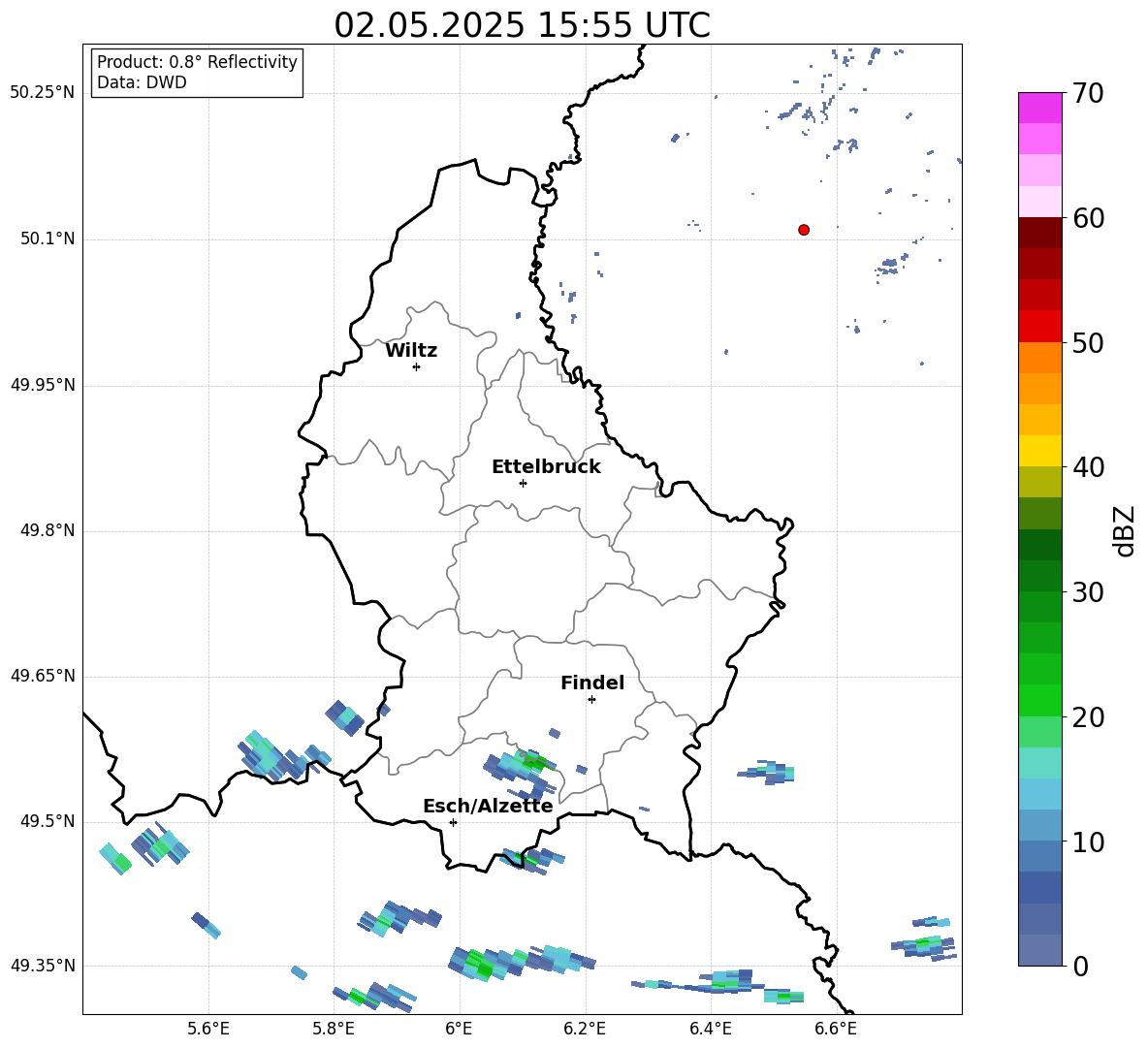Click the 5.6°E longitude label
Image resolution: width=1148 pixels, height=1048 pixels.
point(207,1029)
